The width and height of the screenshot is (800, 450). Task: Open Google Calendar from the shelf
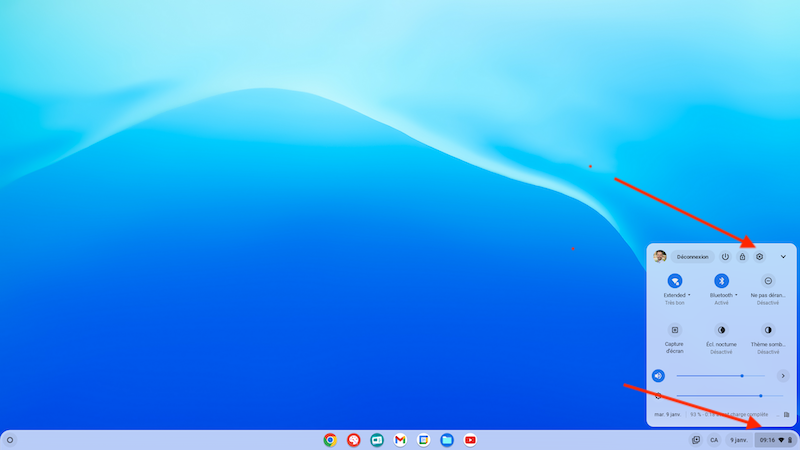(x=423, y=440)
